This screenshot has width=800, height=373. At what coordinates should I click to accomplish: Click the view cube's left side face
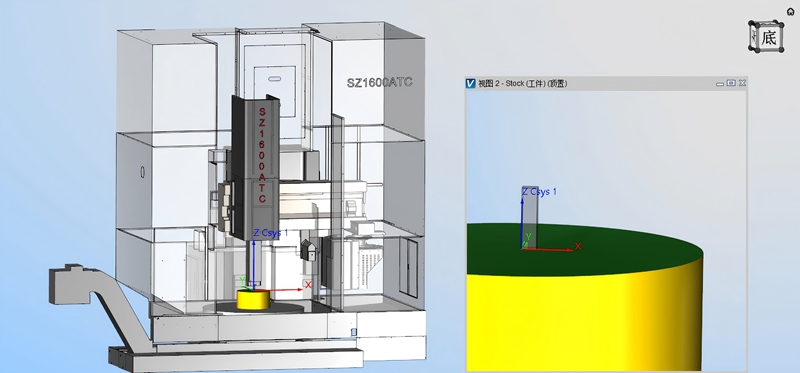point(754,36)
